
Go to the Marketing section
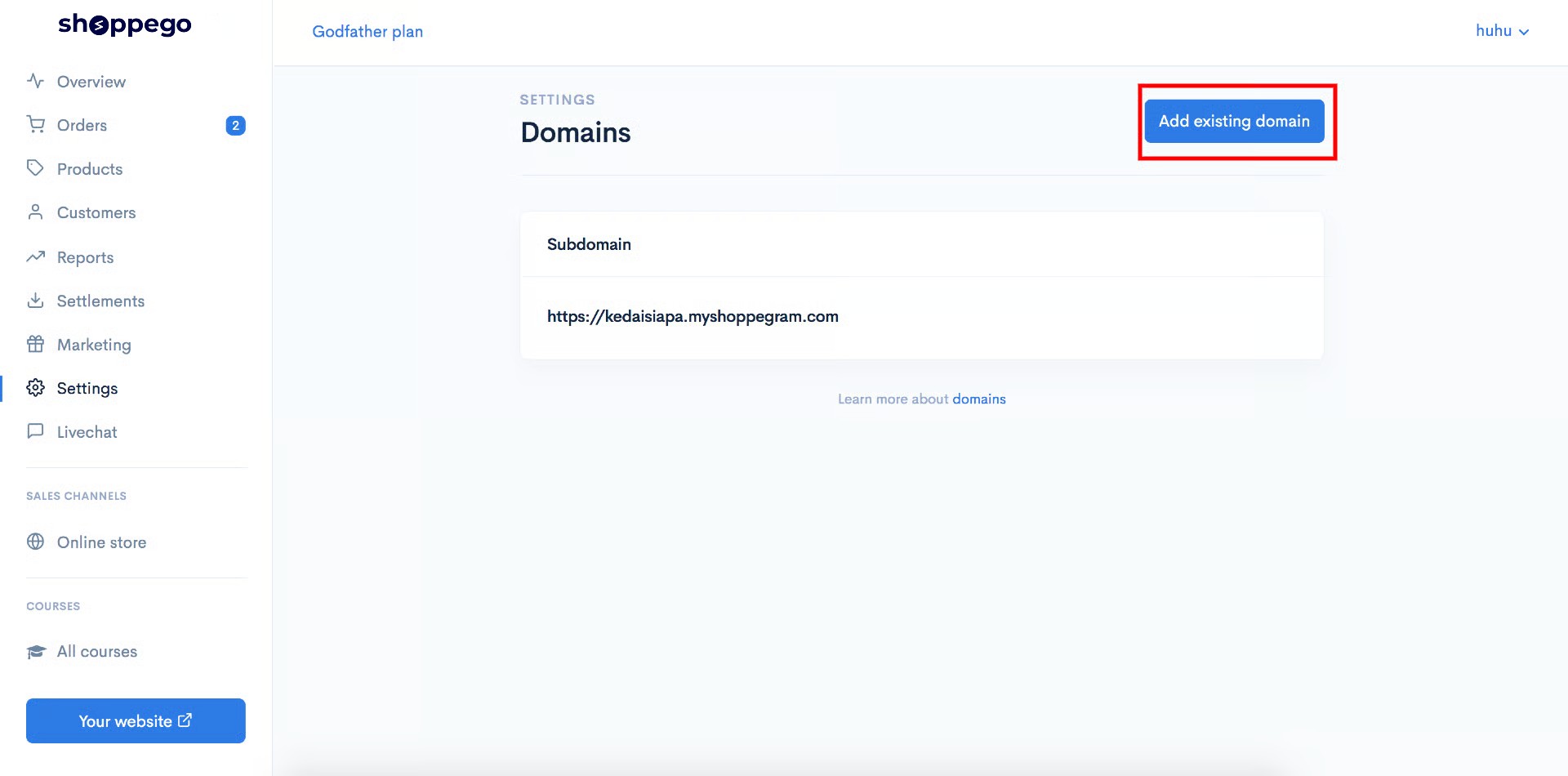[136, 345]
